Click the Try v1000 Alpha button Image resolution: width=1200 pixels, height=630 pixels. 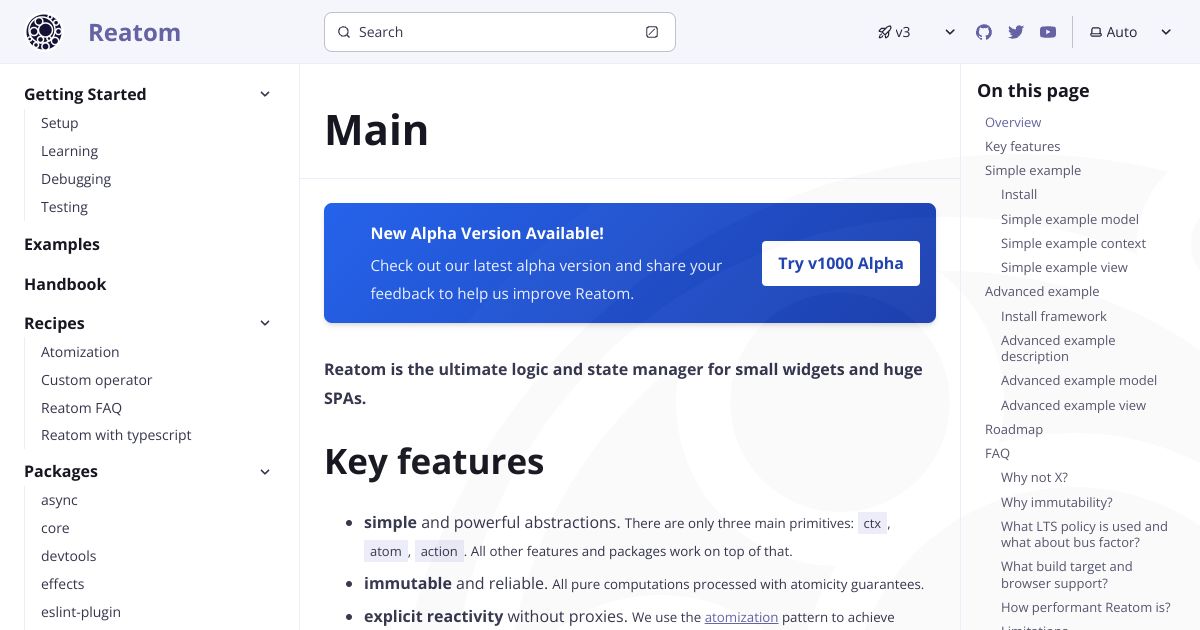[x=841, y=263]
